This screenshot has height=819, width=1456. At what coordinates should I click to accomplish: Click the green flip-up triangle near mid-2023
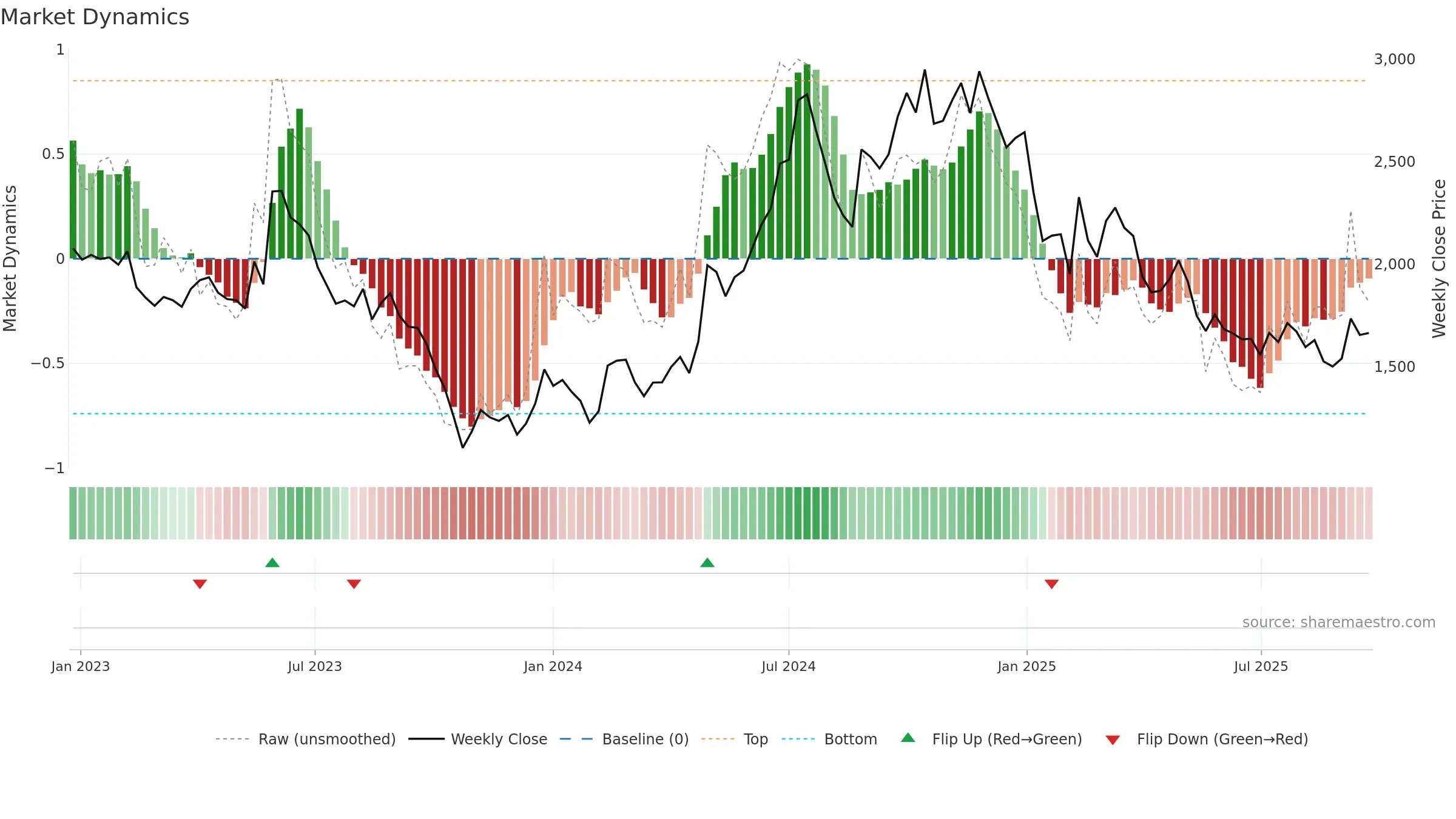272,562
